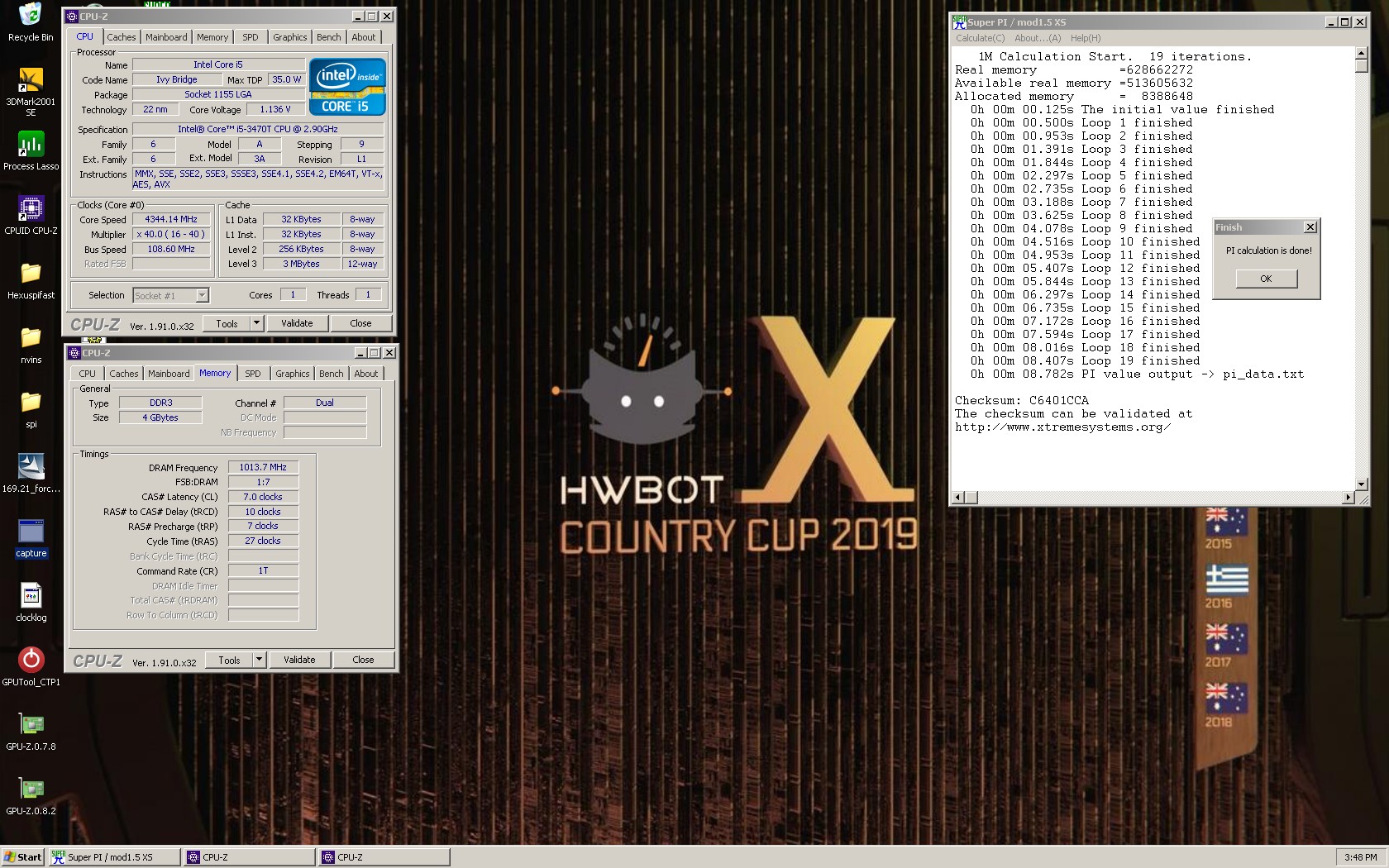Switch to Caches tab in lower CPU-Z

pos(124,374)
